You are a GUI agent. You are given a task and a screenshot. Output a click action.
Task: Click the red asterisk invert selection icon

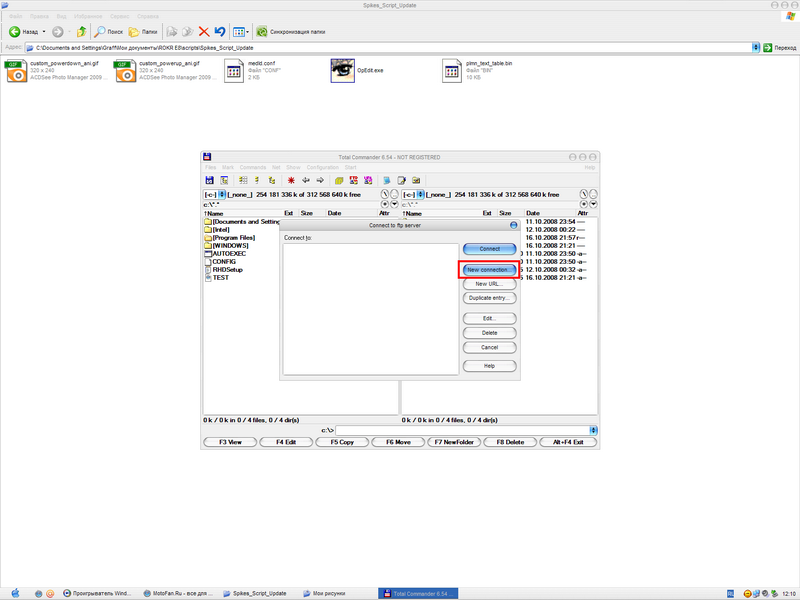tap(291, 180)
